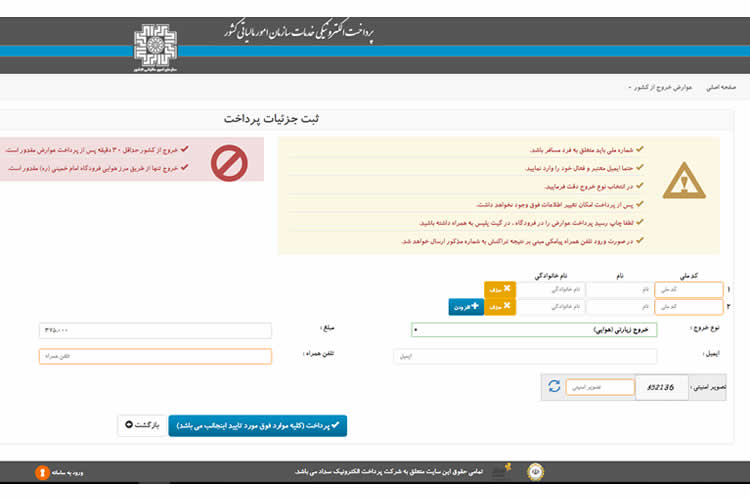Click the تصویر امنیتی captcha text box
The height and width of the screenshot is (500, 750).
click(600, 387)
